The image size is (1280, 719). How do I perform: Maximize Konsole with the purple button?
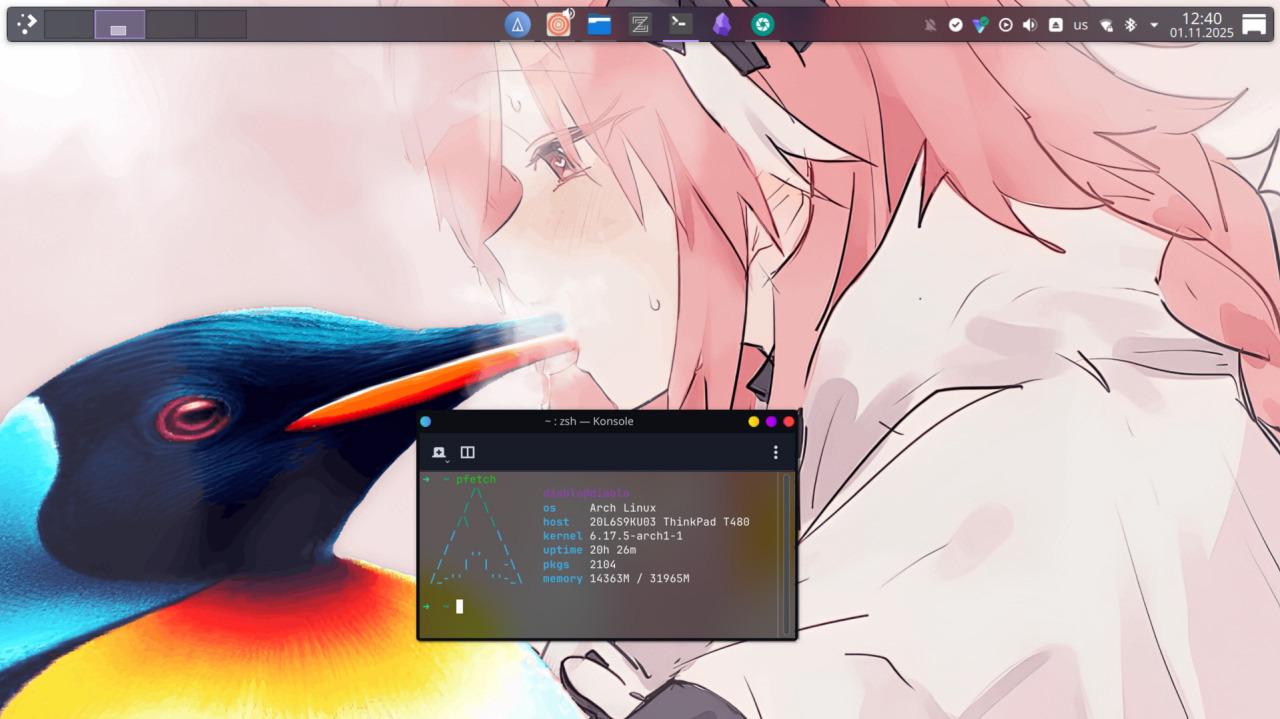click(x=771, y=421)
